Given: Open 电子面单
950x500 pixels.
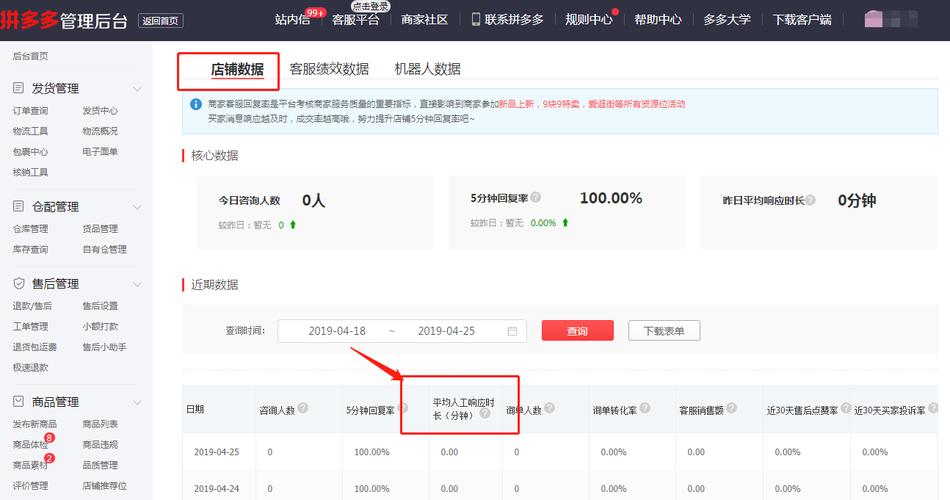Looking at the screenshot, I should [x=100, y=152].
